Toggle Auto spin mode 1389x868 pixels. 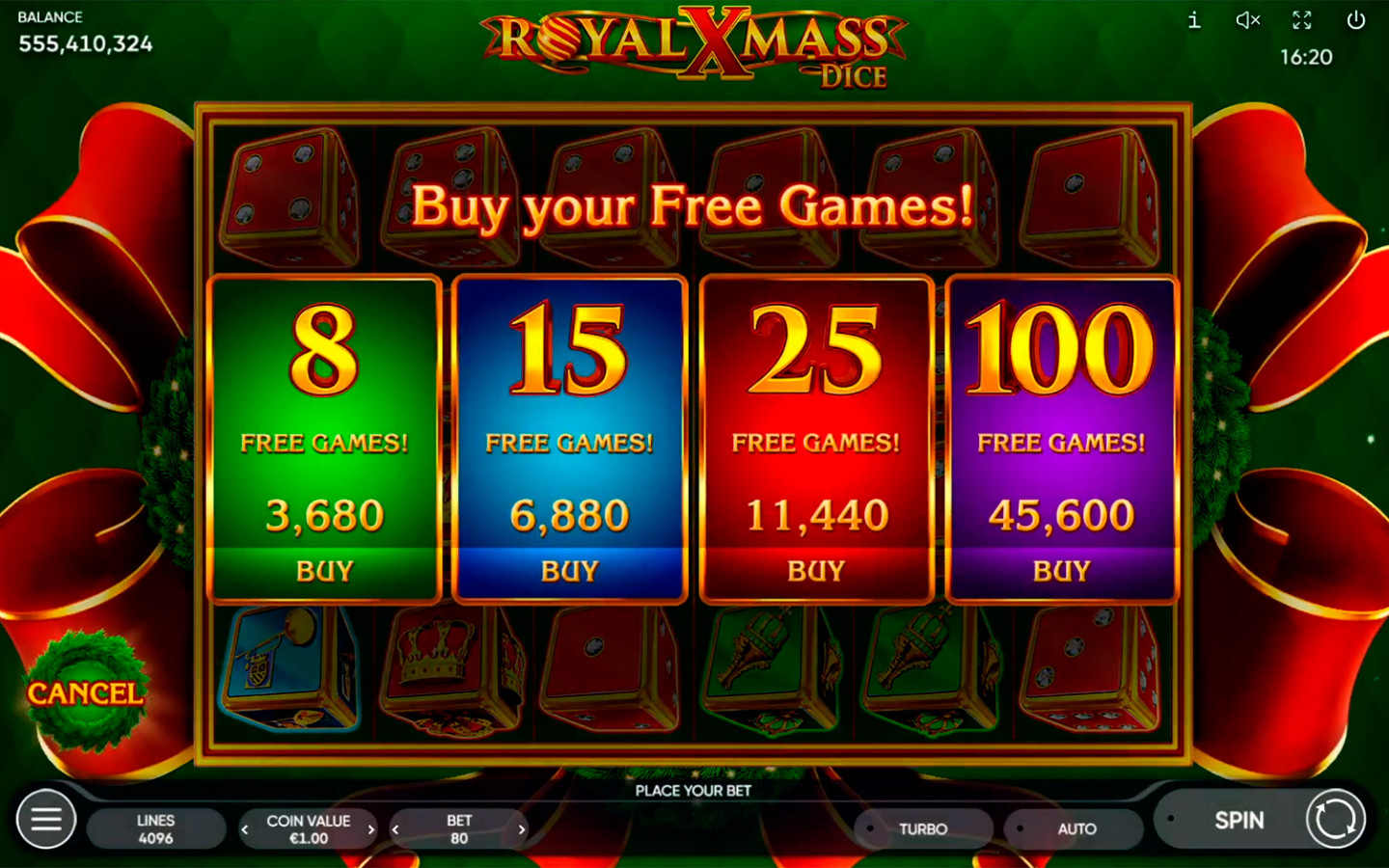[x=1074, y=828]
